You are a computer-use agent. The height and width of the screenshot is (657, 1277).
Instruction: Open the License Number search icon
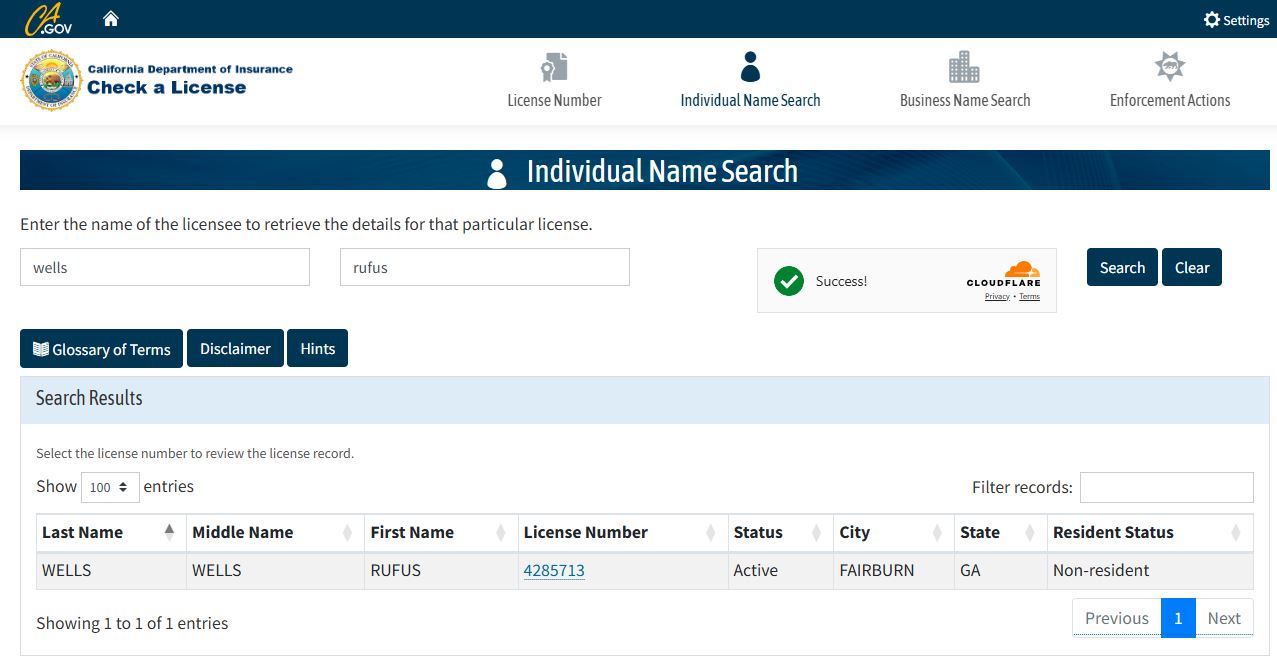click(x=554, y=67)
